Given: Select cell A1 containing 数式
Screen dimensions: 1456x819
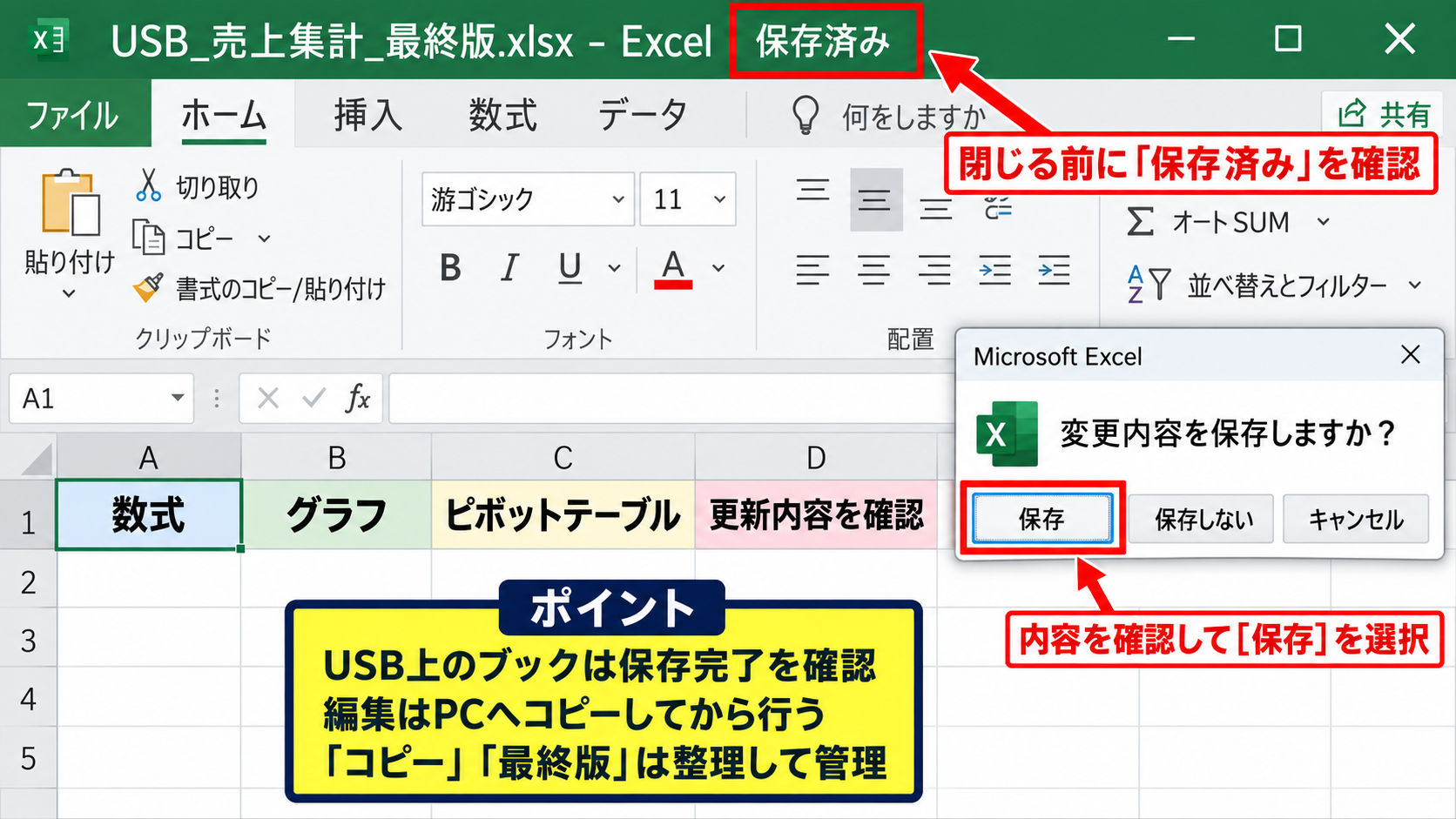Looking at the screenshot, I should pyautogui.click(x=149, y=515).
